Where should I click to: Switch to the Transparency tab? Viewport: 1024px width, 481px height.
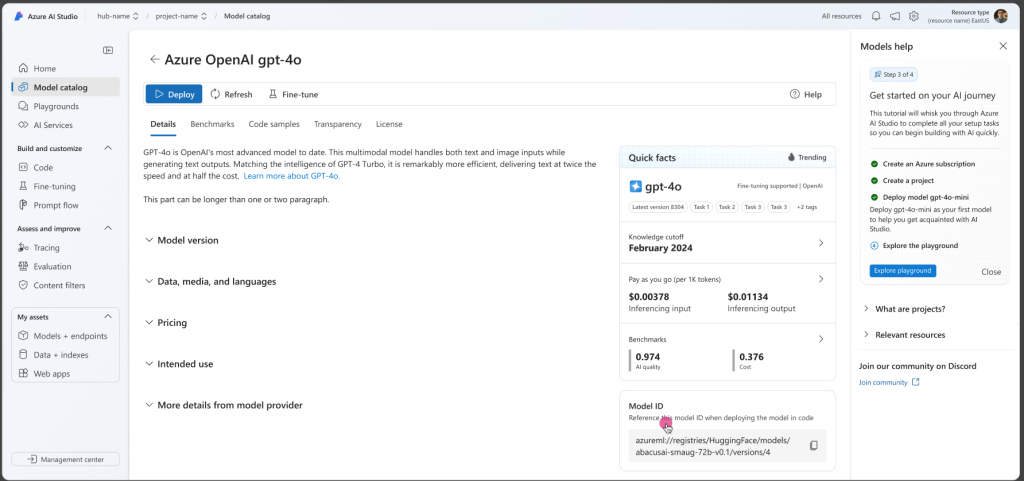point(338,124)
